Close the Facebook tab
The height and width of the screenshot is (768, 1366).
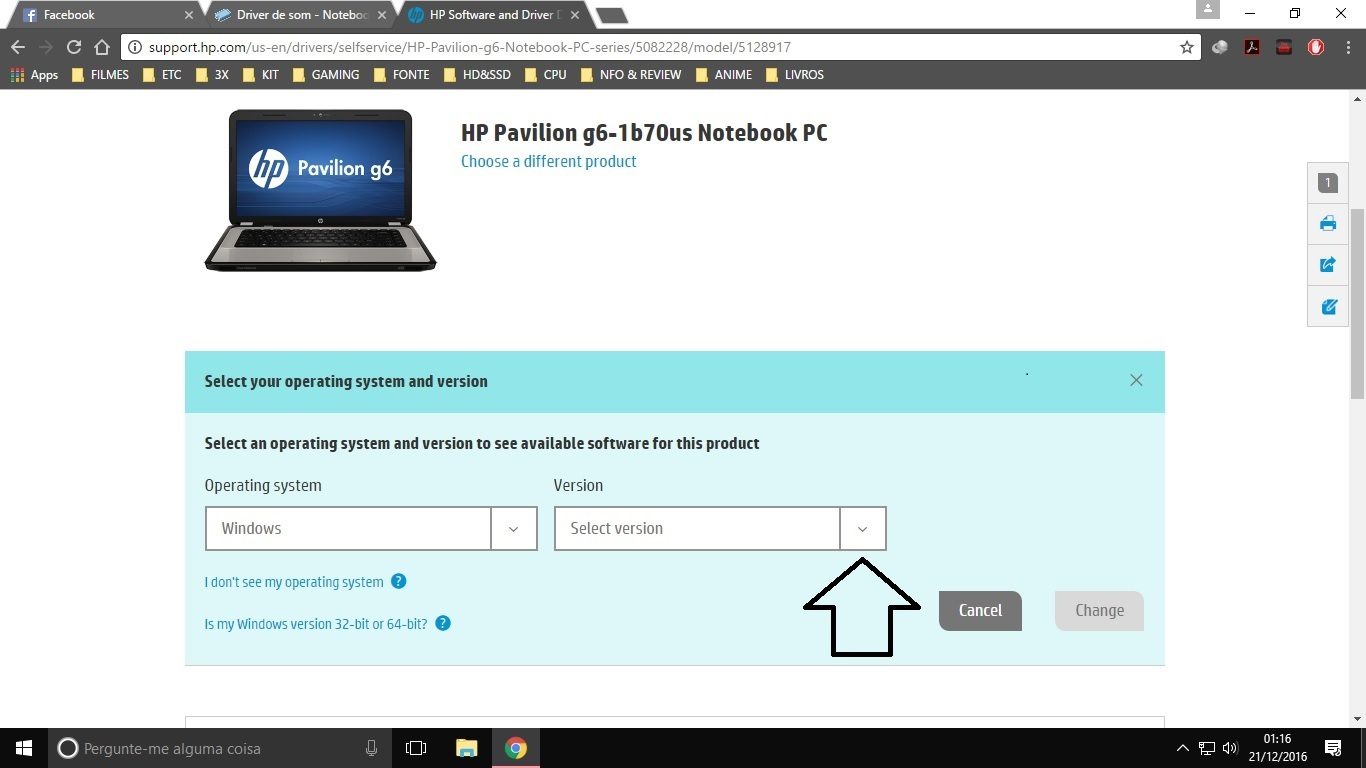point(189,15)
